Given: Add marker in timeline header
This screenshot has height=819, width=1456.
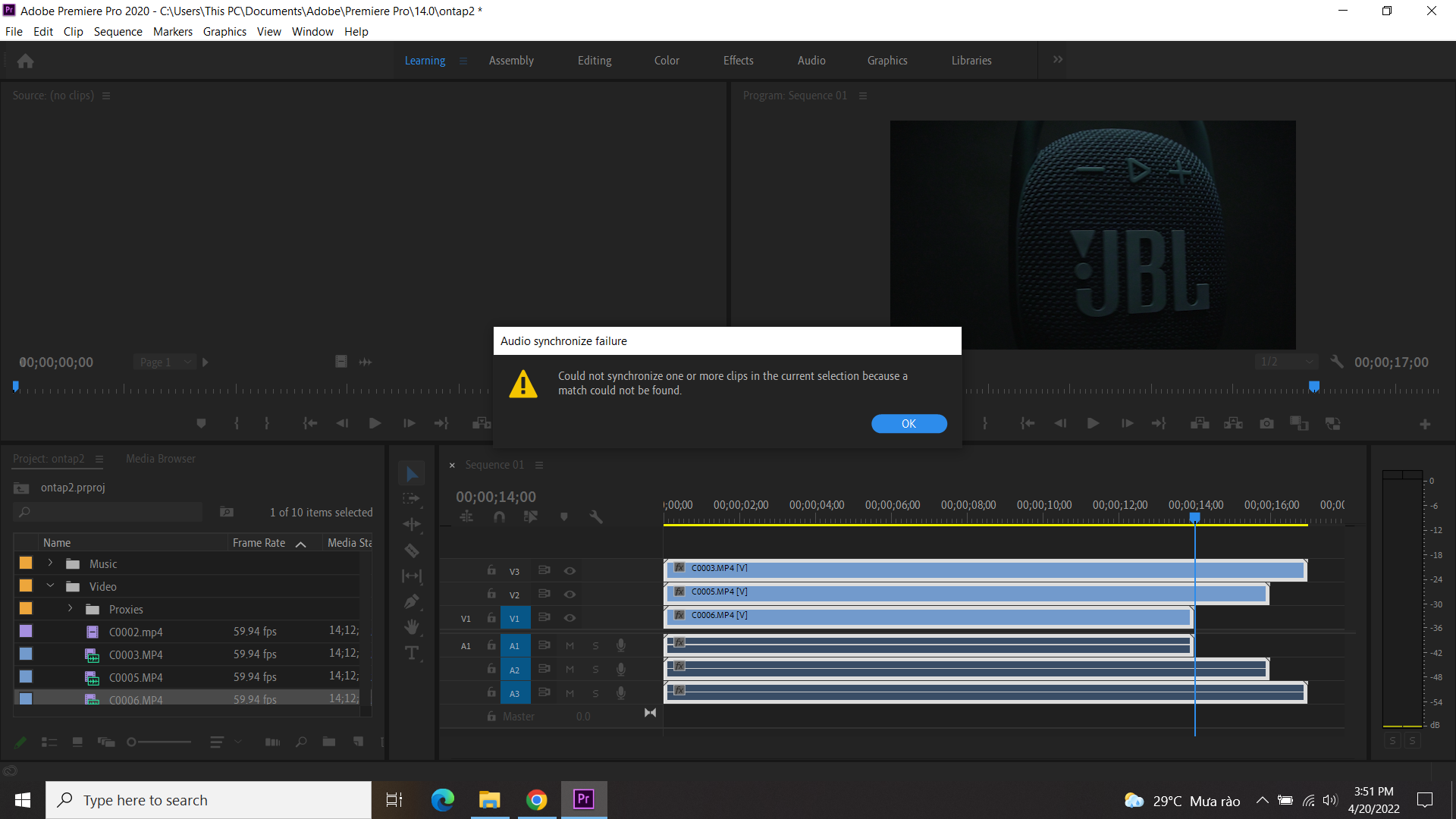Looking at the screenshot, I should [563, 517].
